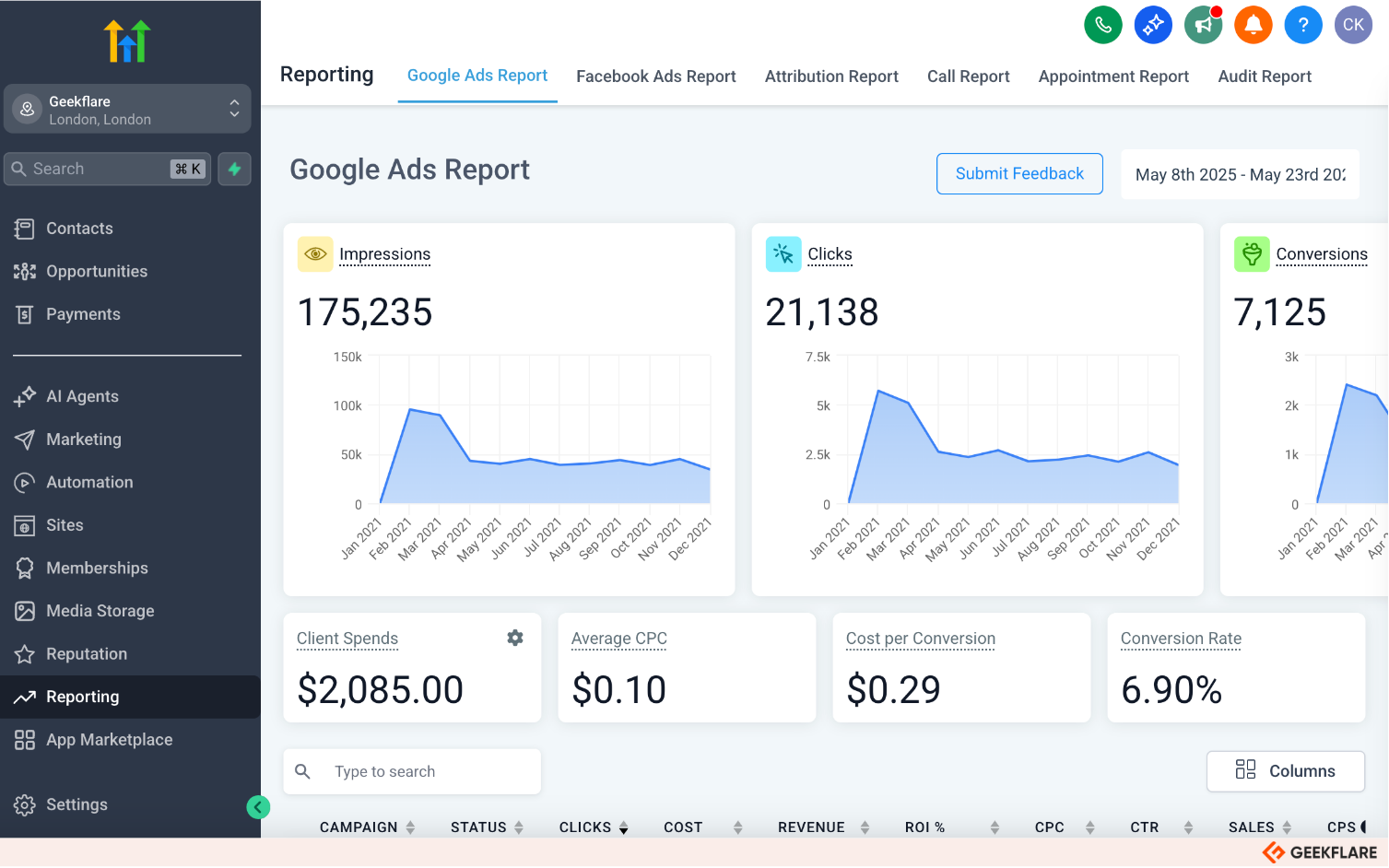This screenshot has width=1389, height=868.
Task: Open the megaphone announcements icon
Action: coord(1203,25)
